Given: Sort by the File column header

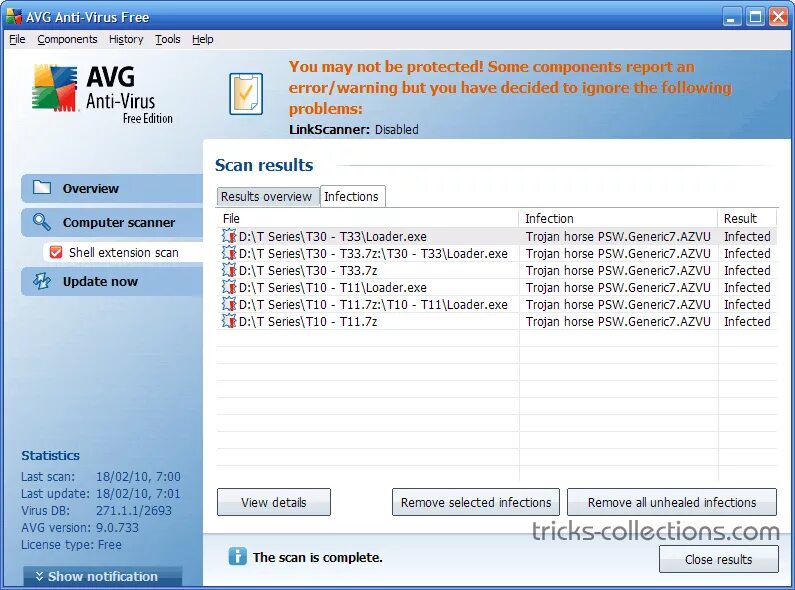Looking at the screenshot, I should pyautogui.click(x=368, y=218).
